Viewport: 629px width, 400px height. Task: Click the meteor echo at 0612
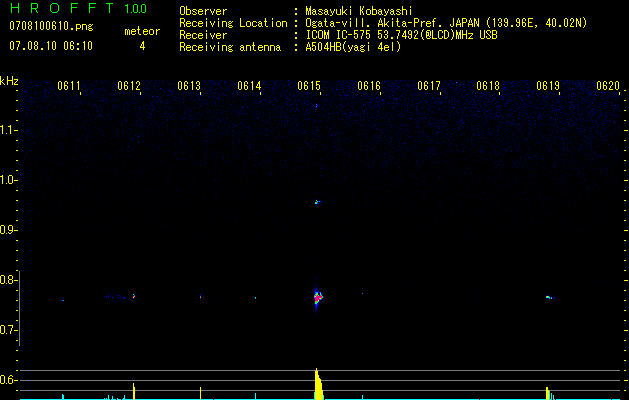tap(134, 296)
